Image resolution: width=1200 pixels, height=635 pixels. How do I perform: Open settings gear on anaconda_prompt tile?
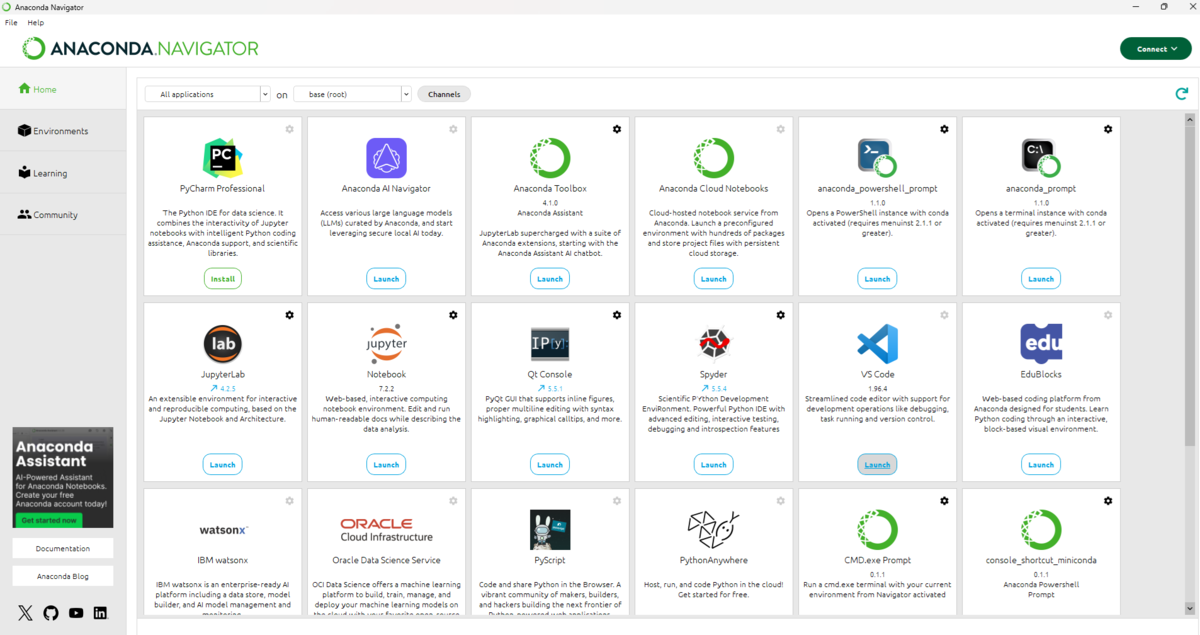(1108, 129)
